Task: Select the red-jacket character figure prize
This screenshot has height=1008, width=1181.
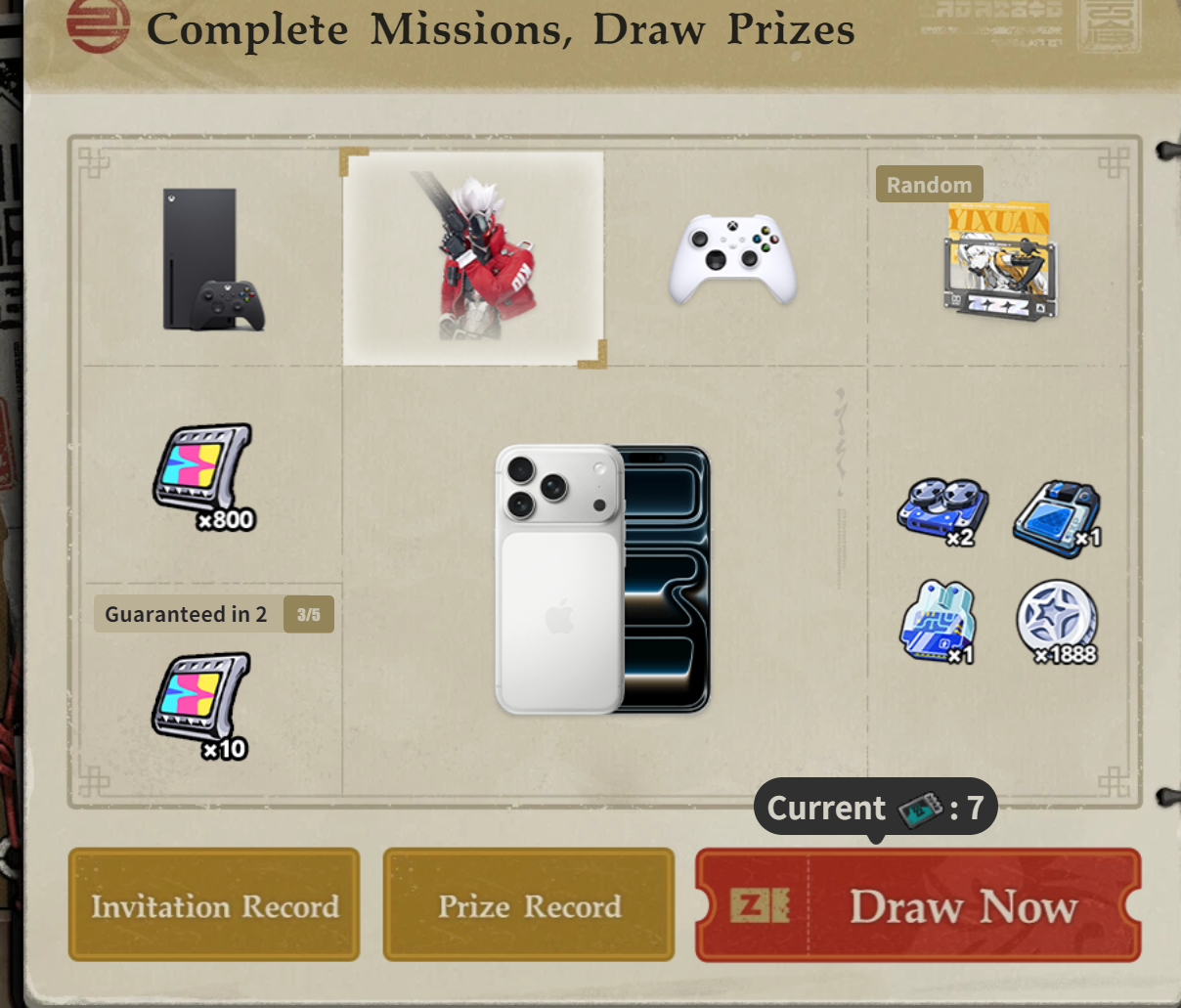Action: click(473, 257)
